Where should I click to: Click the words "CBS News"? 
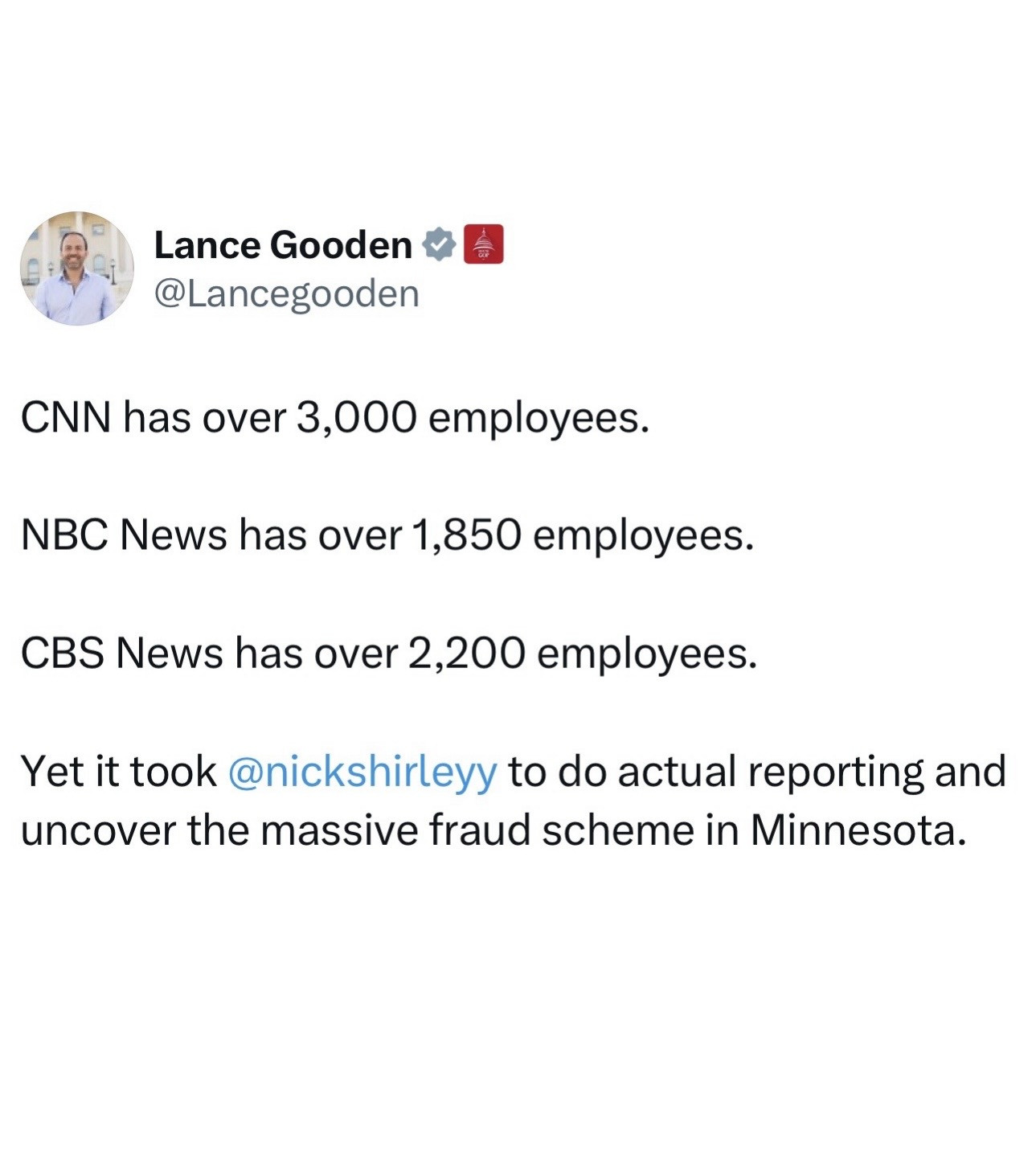121,653
